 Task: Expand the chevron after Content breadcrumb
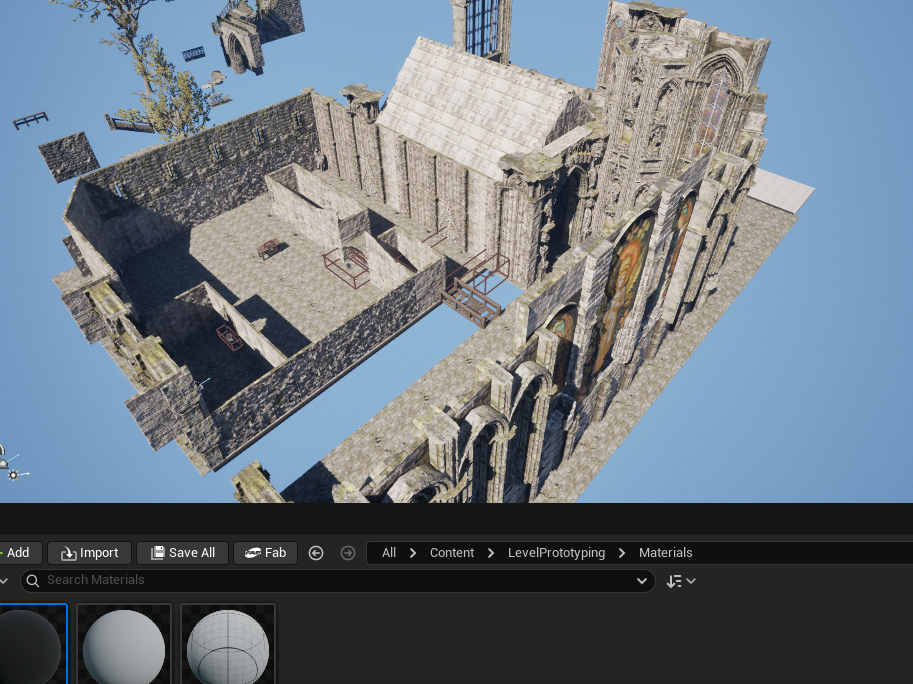pos(491,553)
